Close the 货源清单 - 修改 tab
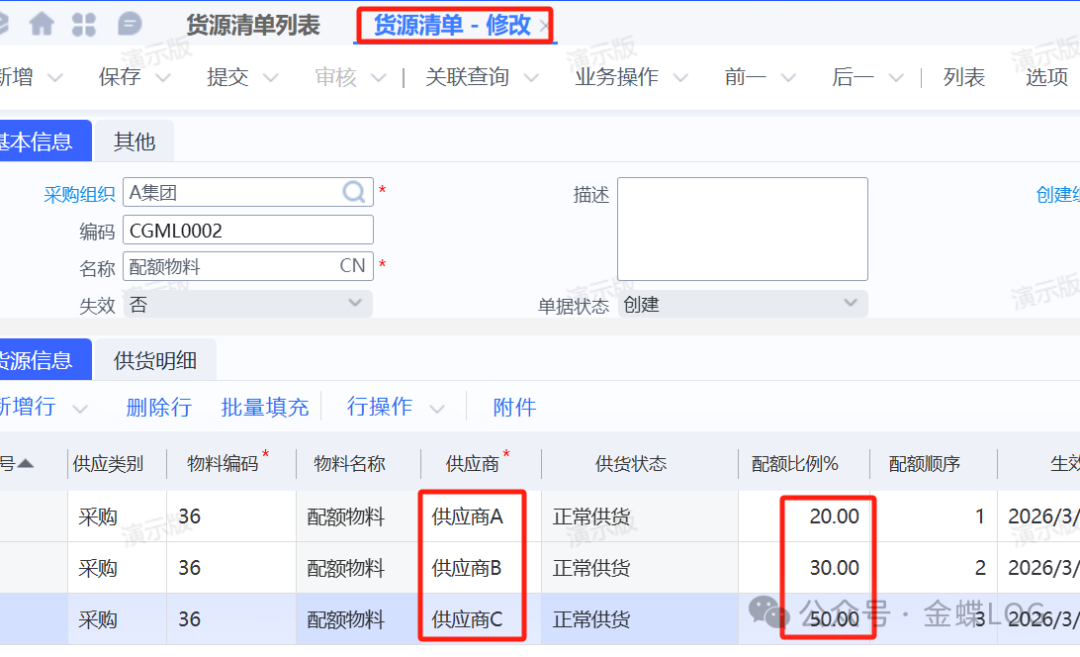 click(x=544, y=27)
